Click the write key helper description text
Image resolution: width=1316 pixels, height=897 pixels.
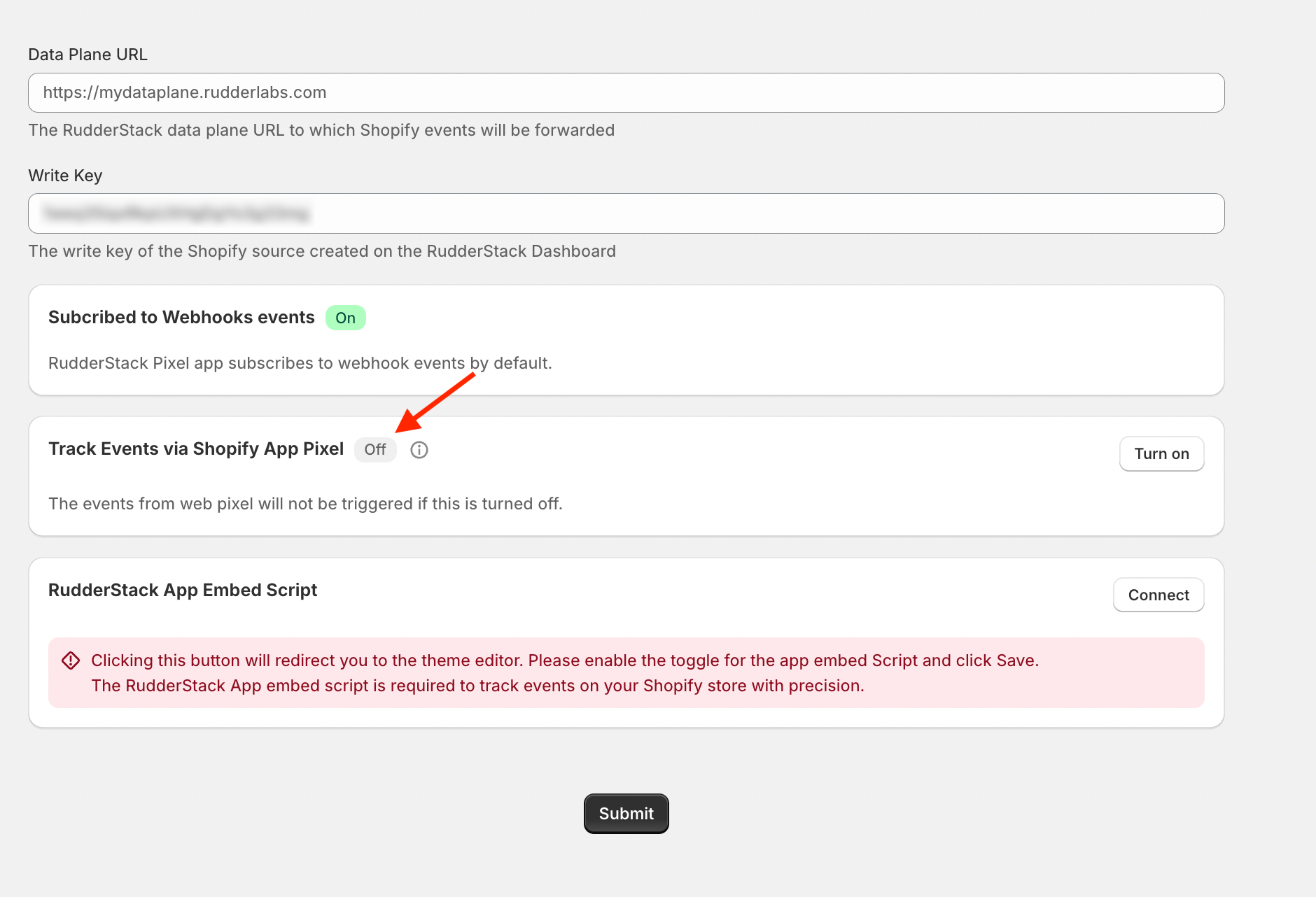[322, 251]
